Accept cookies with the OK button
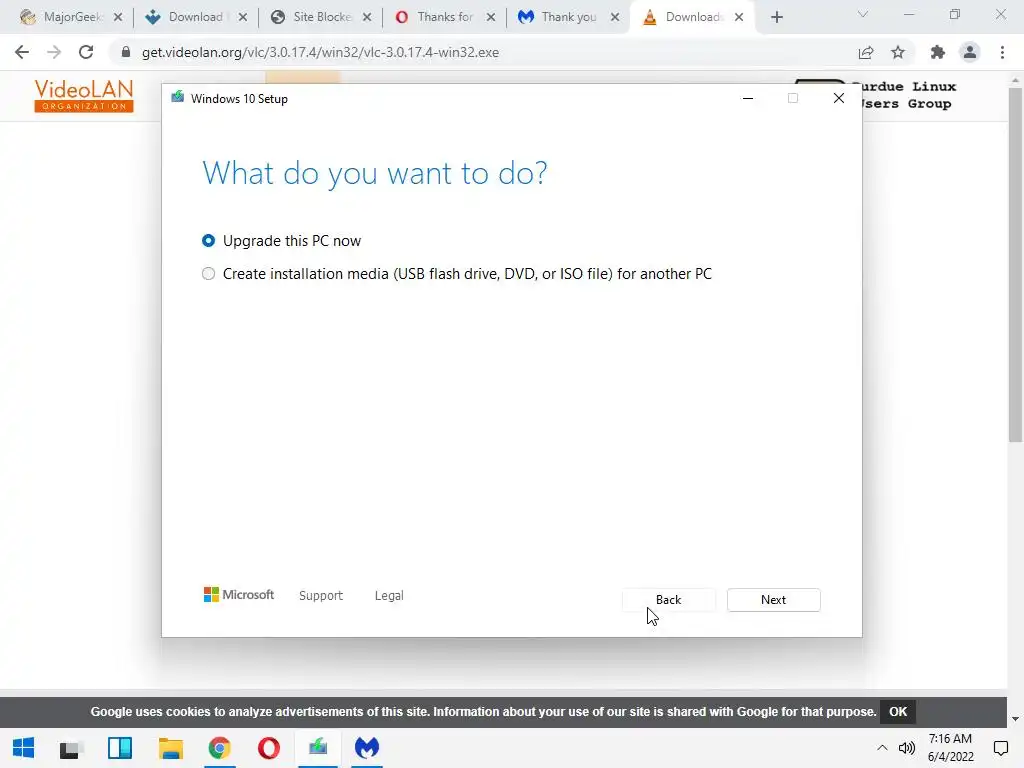Viewport: 1024px width, 768px height. 898,712
